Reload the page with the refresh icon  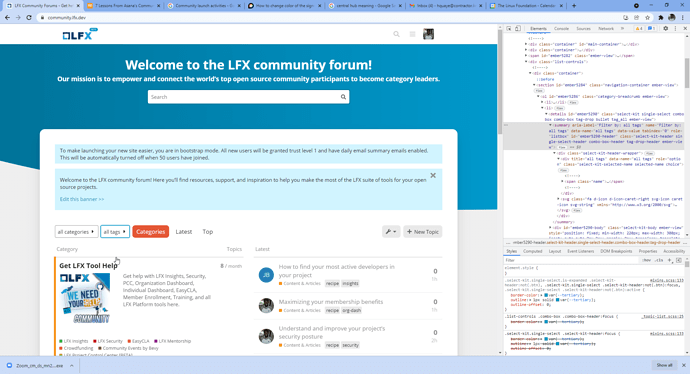click(29, 18)
